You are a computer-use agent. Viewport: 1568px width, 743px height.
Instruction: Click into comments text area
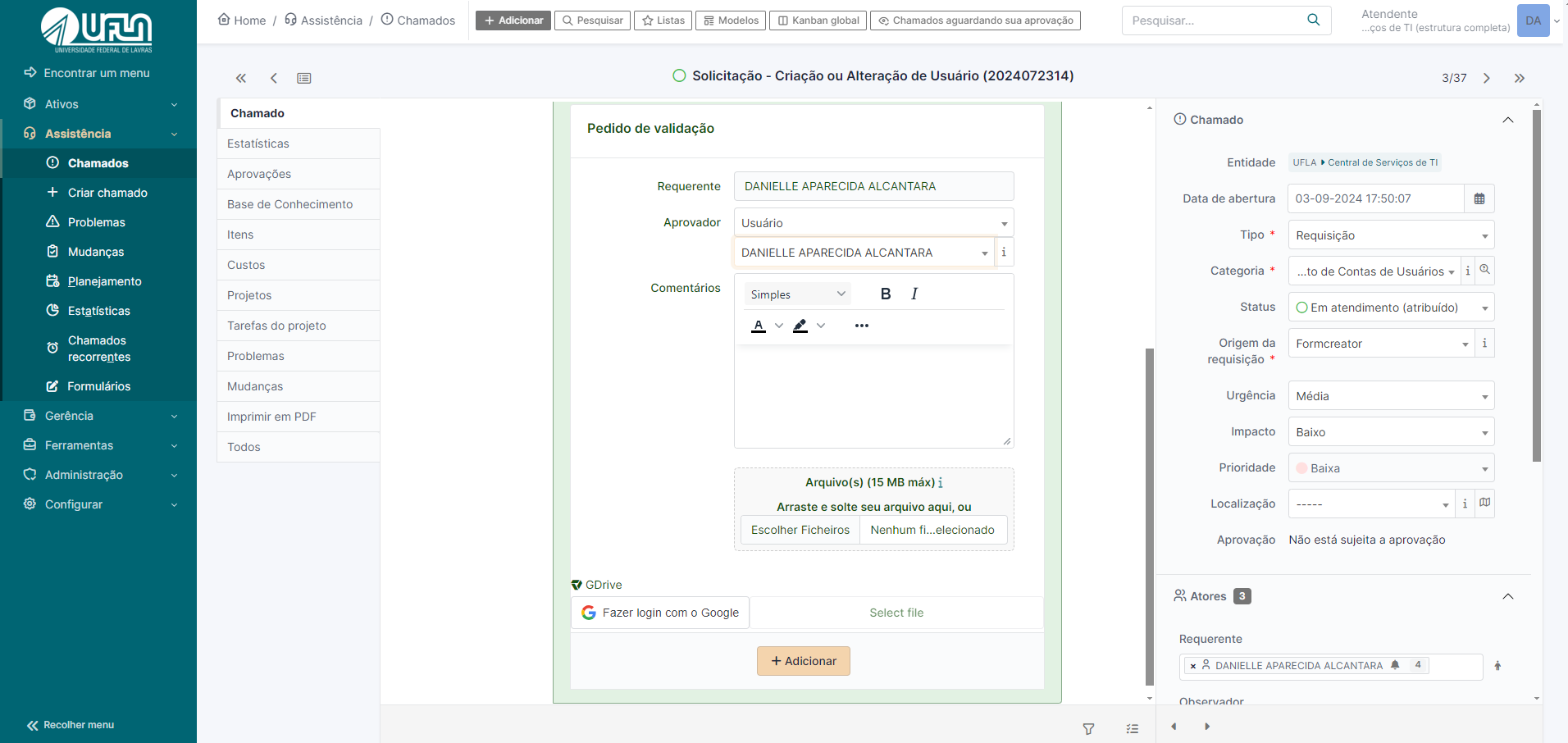pos(874,396)
